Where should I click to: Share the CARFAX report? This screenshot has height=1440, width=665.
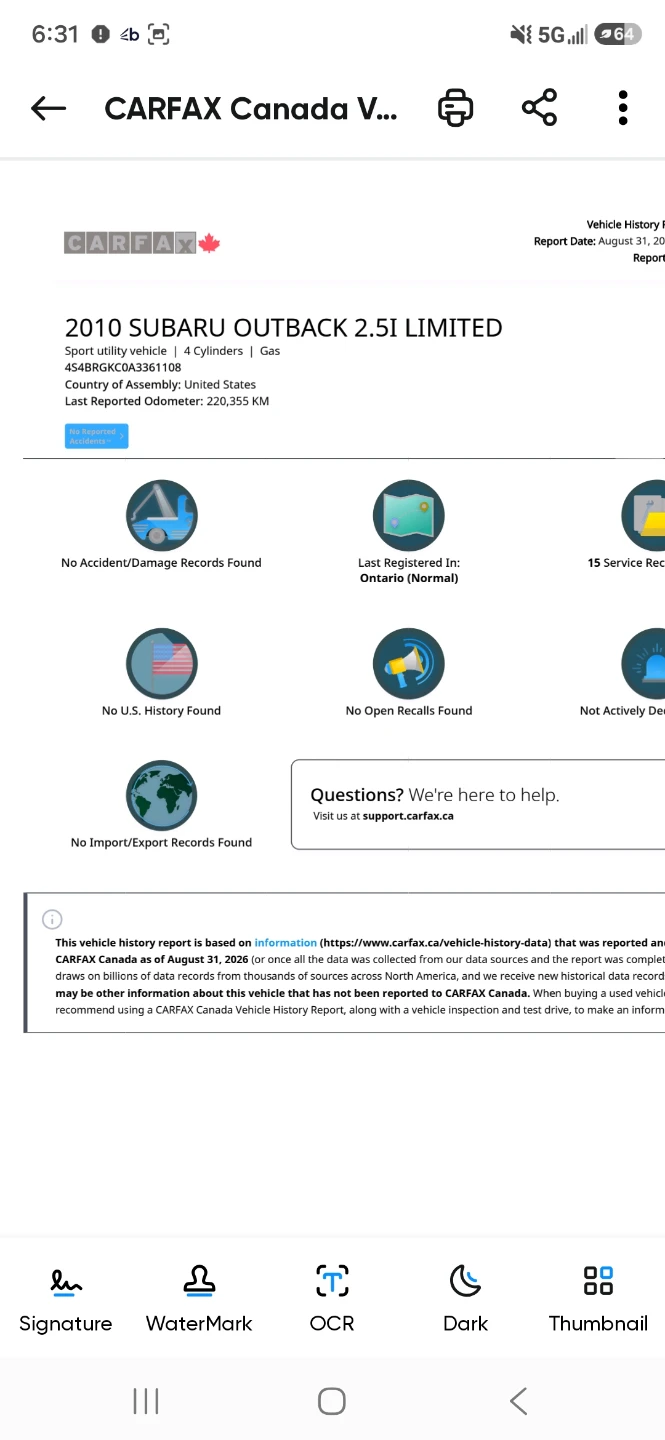click(x=539, y=107)
